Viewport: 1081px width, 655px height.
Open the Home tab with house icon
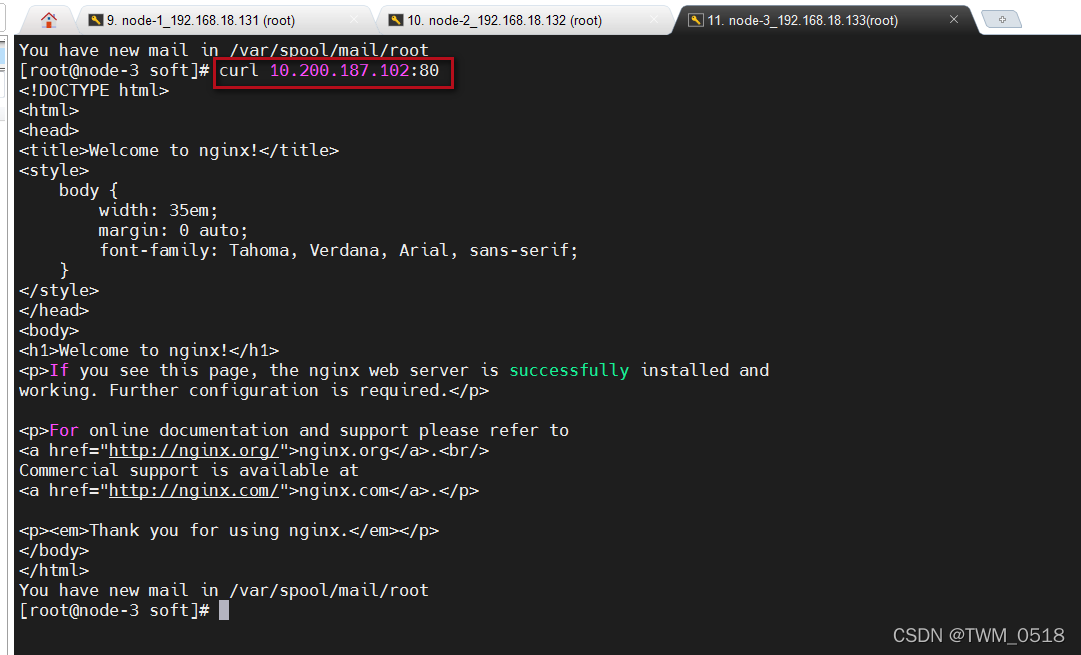click(49, 19)
